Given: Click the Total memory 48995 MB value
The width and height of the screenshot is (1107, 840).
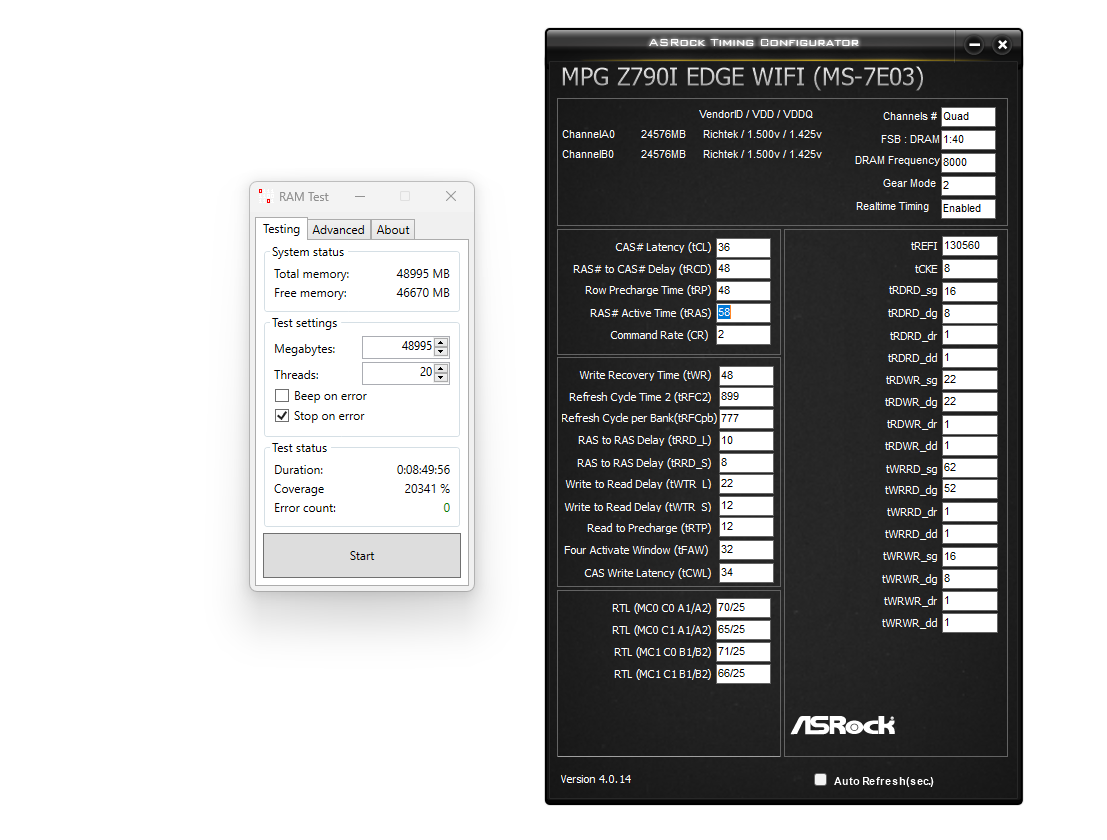Looking at the screenshot, I should tap(423, 274).
